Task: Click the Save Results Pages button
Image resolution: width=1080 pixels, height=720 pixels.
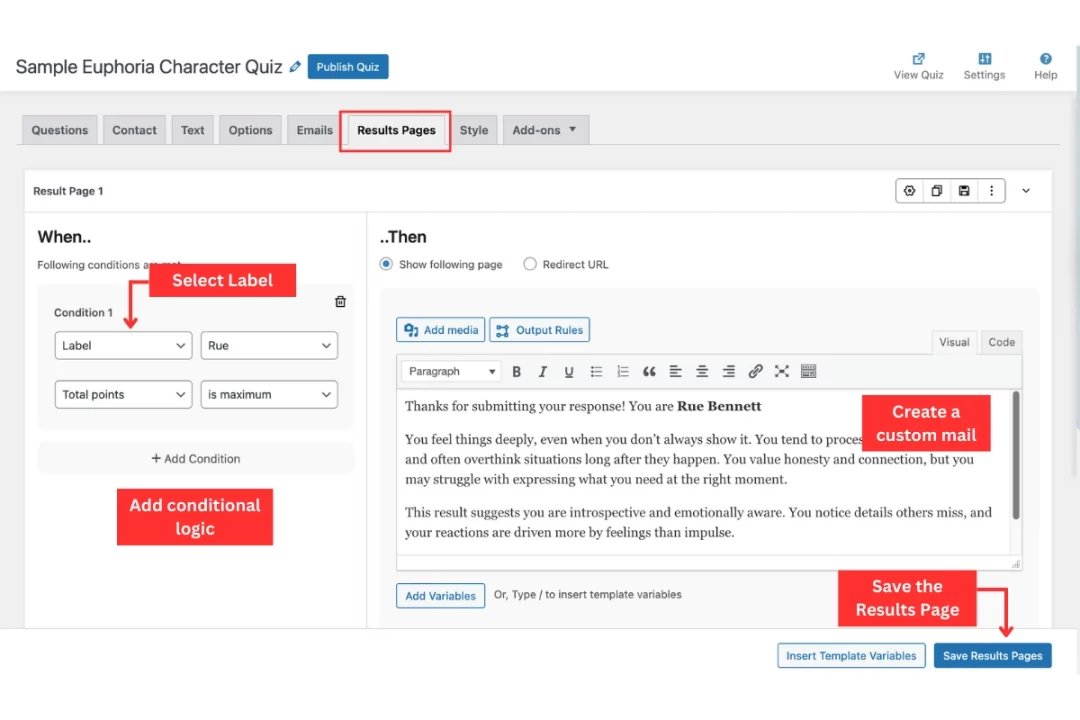Action: (992, 656)
